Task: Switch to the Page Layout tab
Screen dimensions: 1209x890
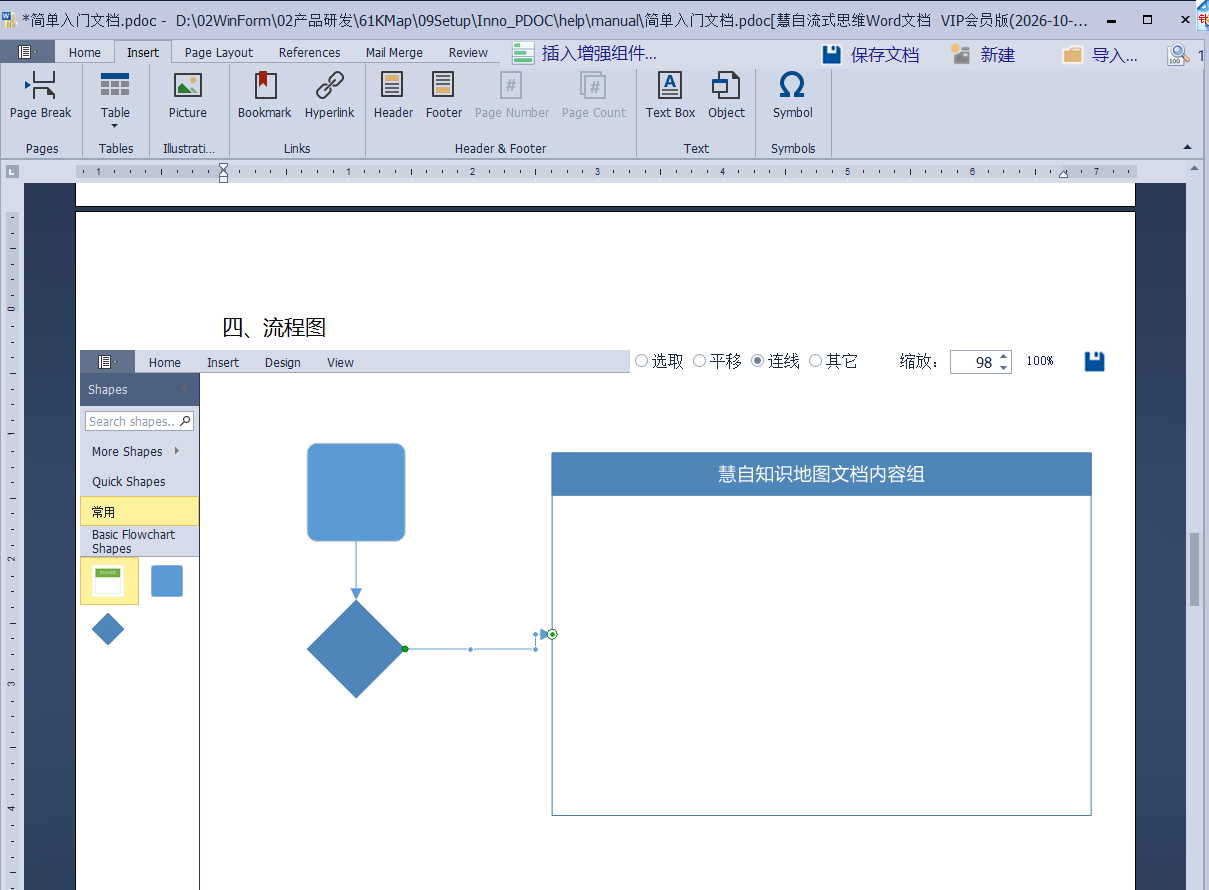Action: [219, 52]
